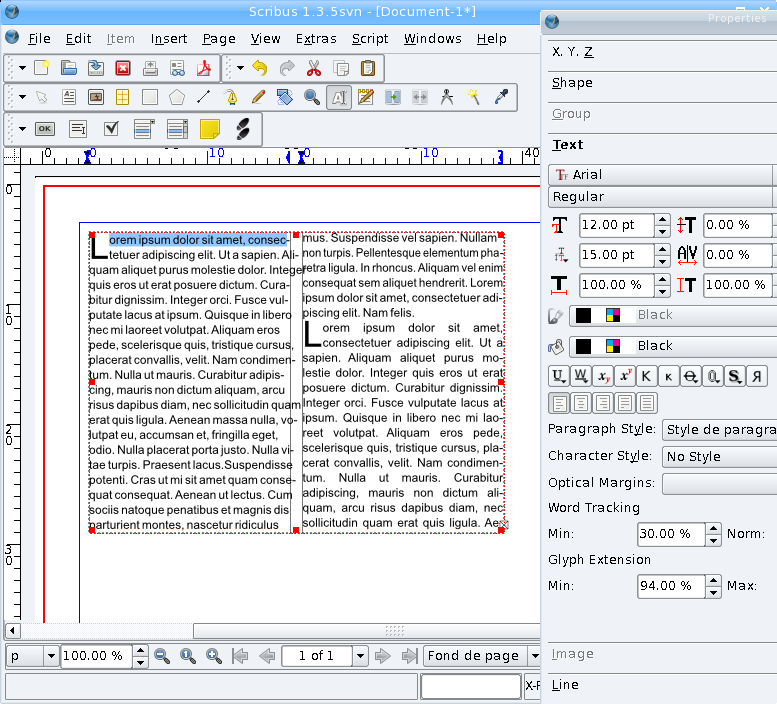This screenshot has width=777, height=704.
Task: Choose the Insert Polygon tool
Action: click(x=177, y=98)
